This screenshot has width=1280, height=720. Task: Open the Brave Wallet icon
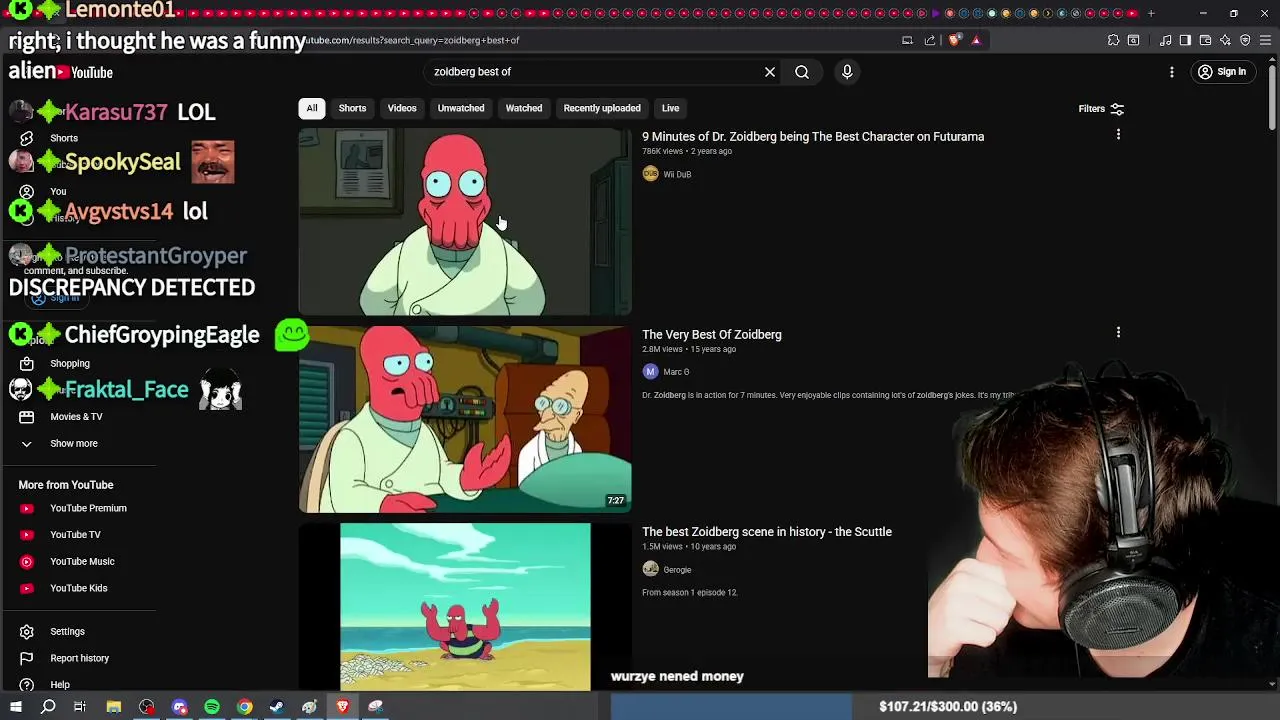point(1205,40)
